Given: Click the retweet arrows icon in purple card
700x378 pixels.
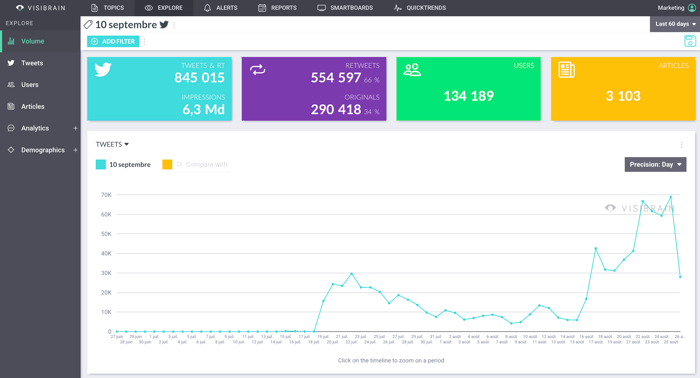Looking at the screenshot, I should [258, 70].
